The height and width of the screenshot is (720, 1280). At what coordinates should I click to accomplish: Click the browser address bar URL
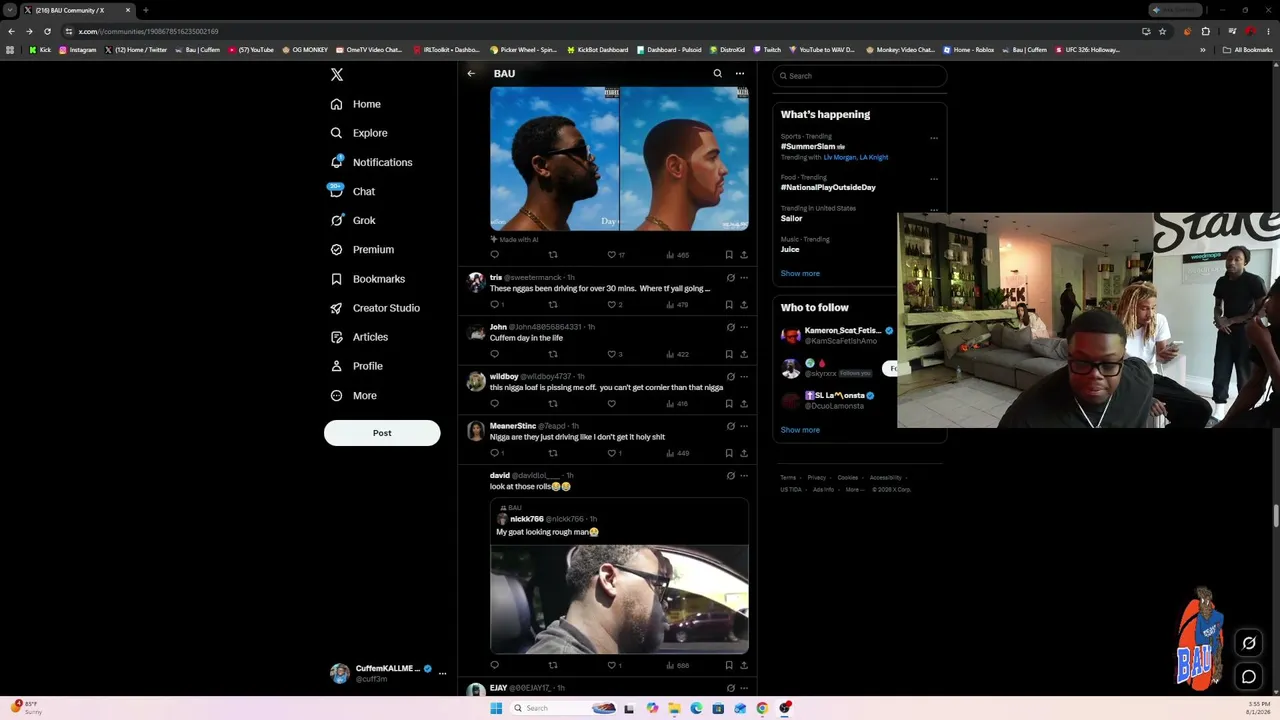point(148,31)
